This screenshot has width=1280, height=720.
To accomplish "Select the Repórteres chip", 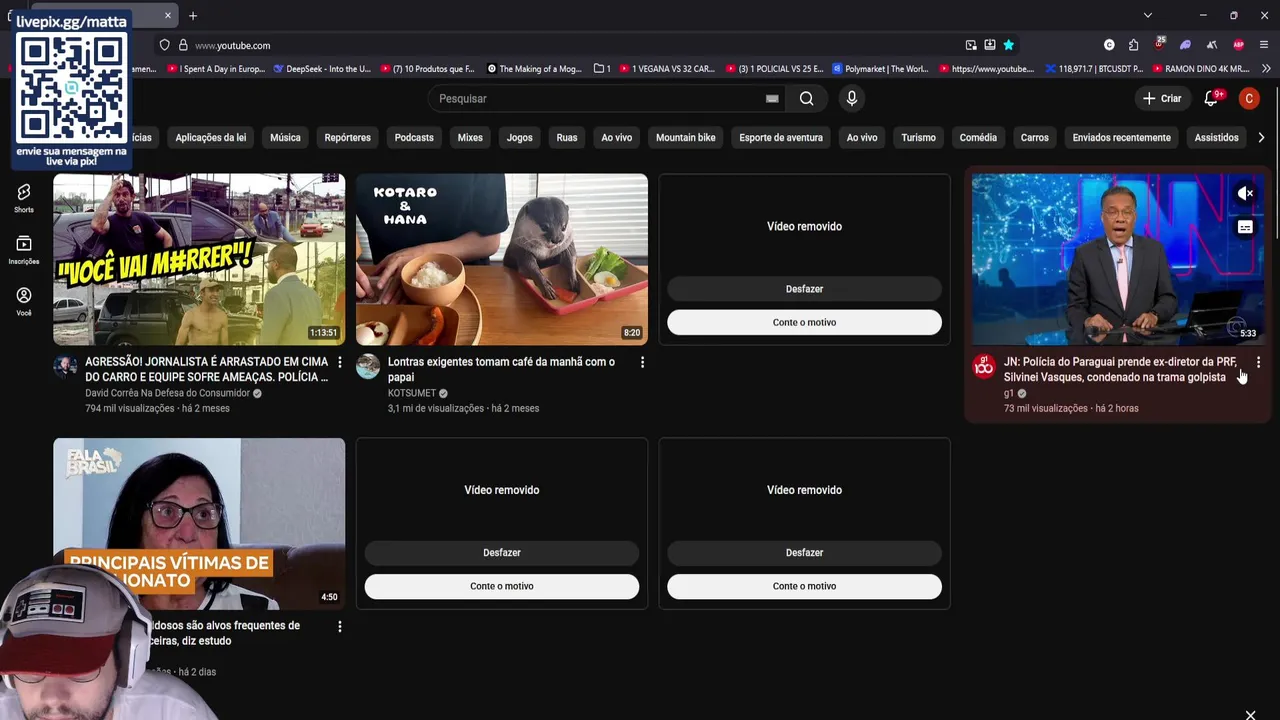I will point(347,138).
